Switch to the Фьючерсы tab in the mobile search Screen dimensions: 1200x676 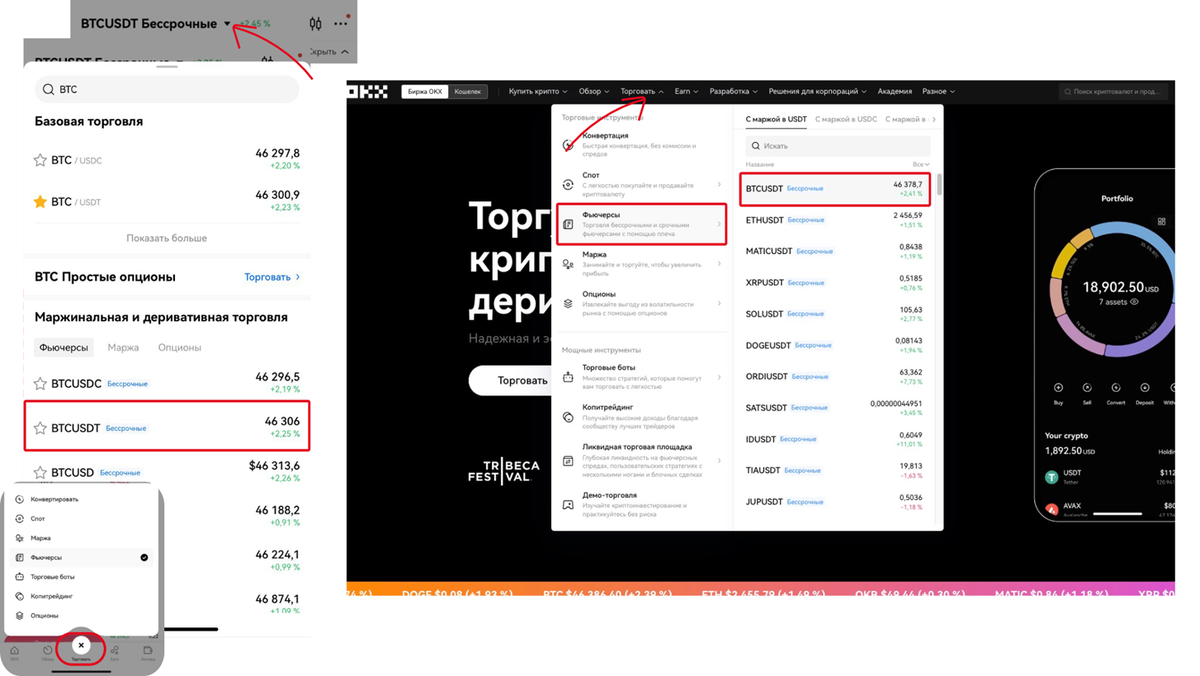pyautogui.click(x=64, y=348)
